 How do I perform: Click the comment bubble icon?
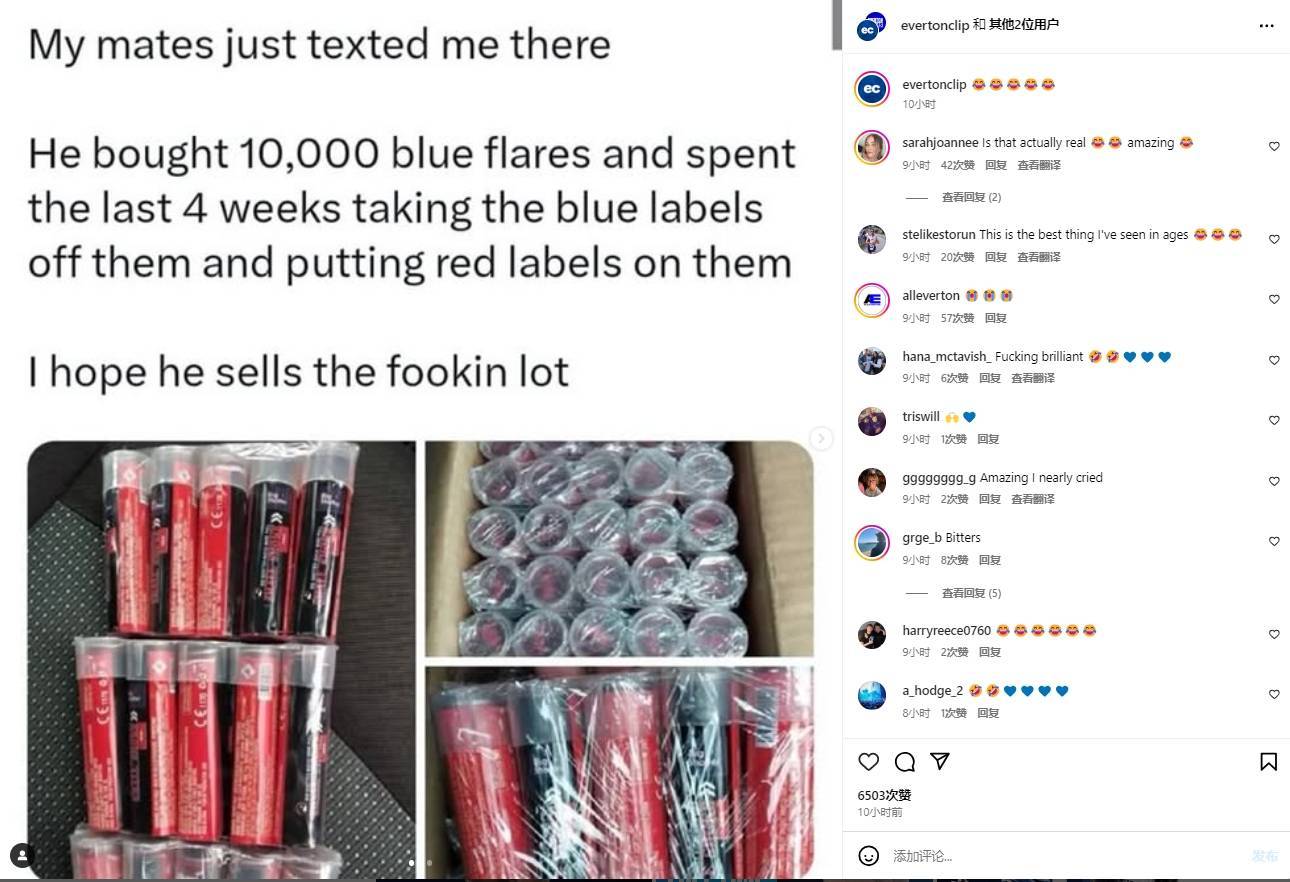point(905,762)
